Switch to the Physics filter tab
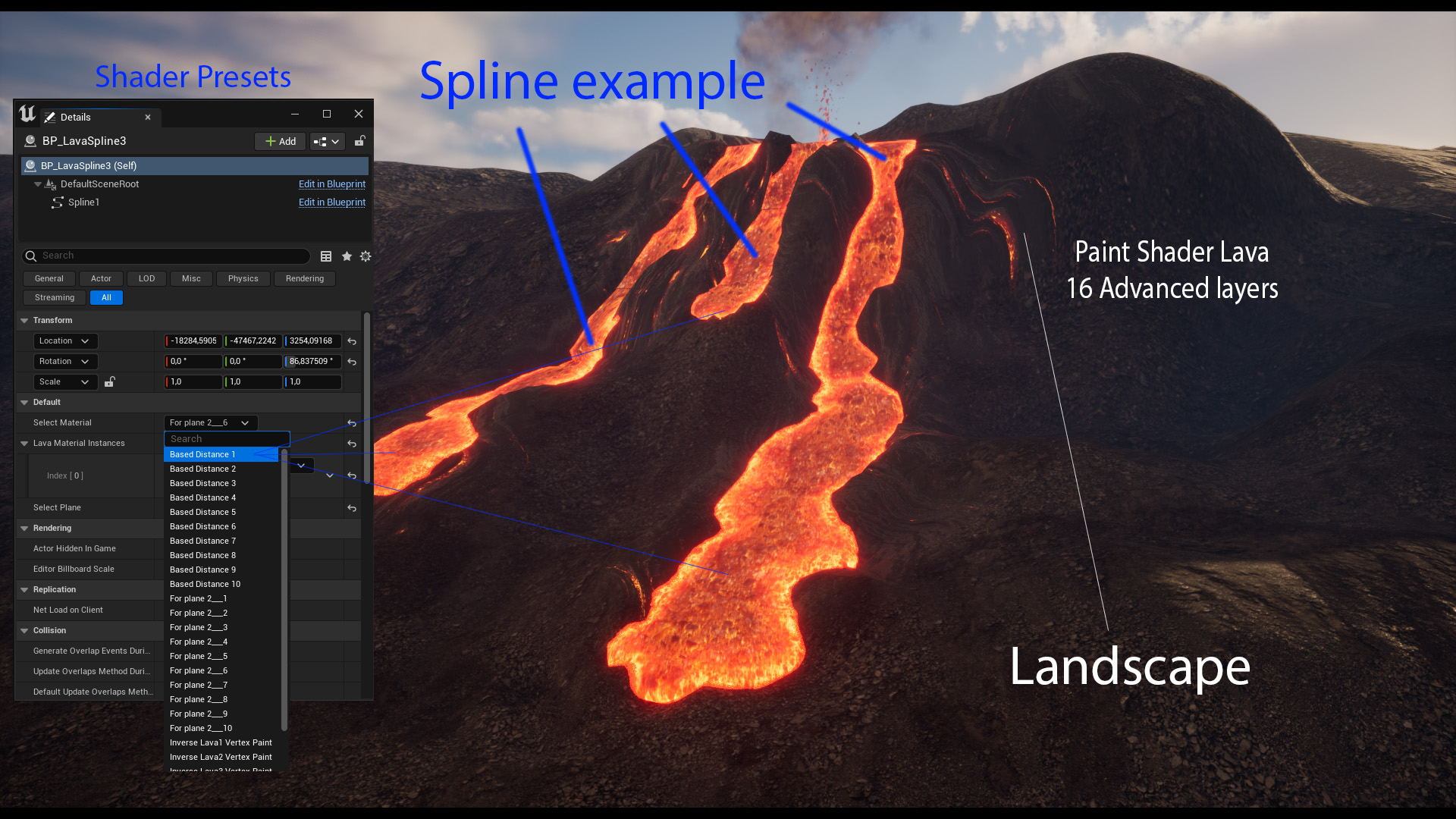1456x819 pixels. coord(243,278)
